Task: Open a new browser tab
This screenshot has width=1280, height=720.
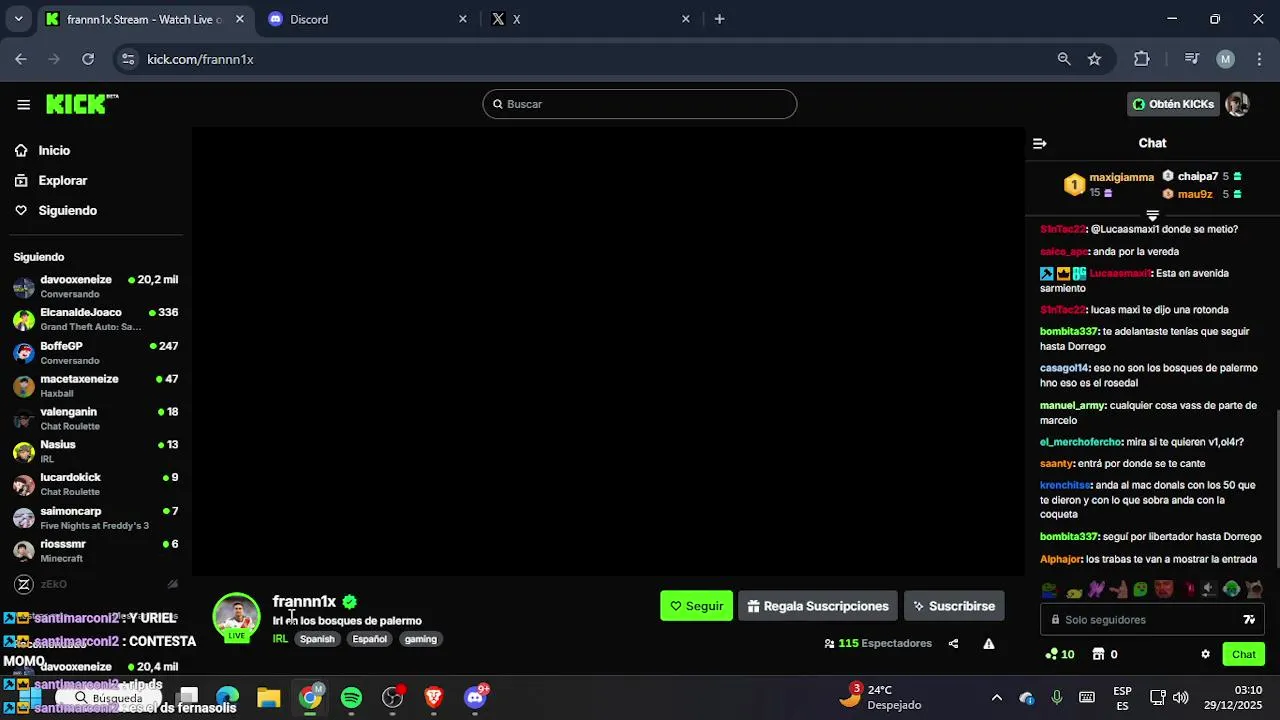Action: tap(719, 19)
